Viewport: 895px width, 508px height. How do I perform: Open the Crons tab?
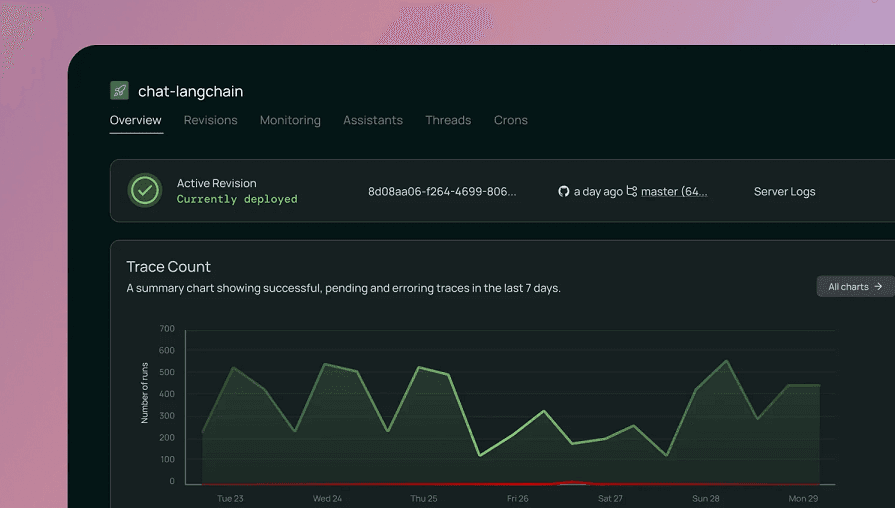point(510,120)
